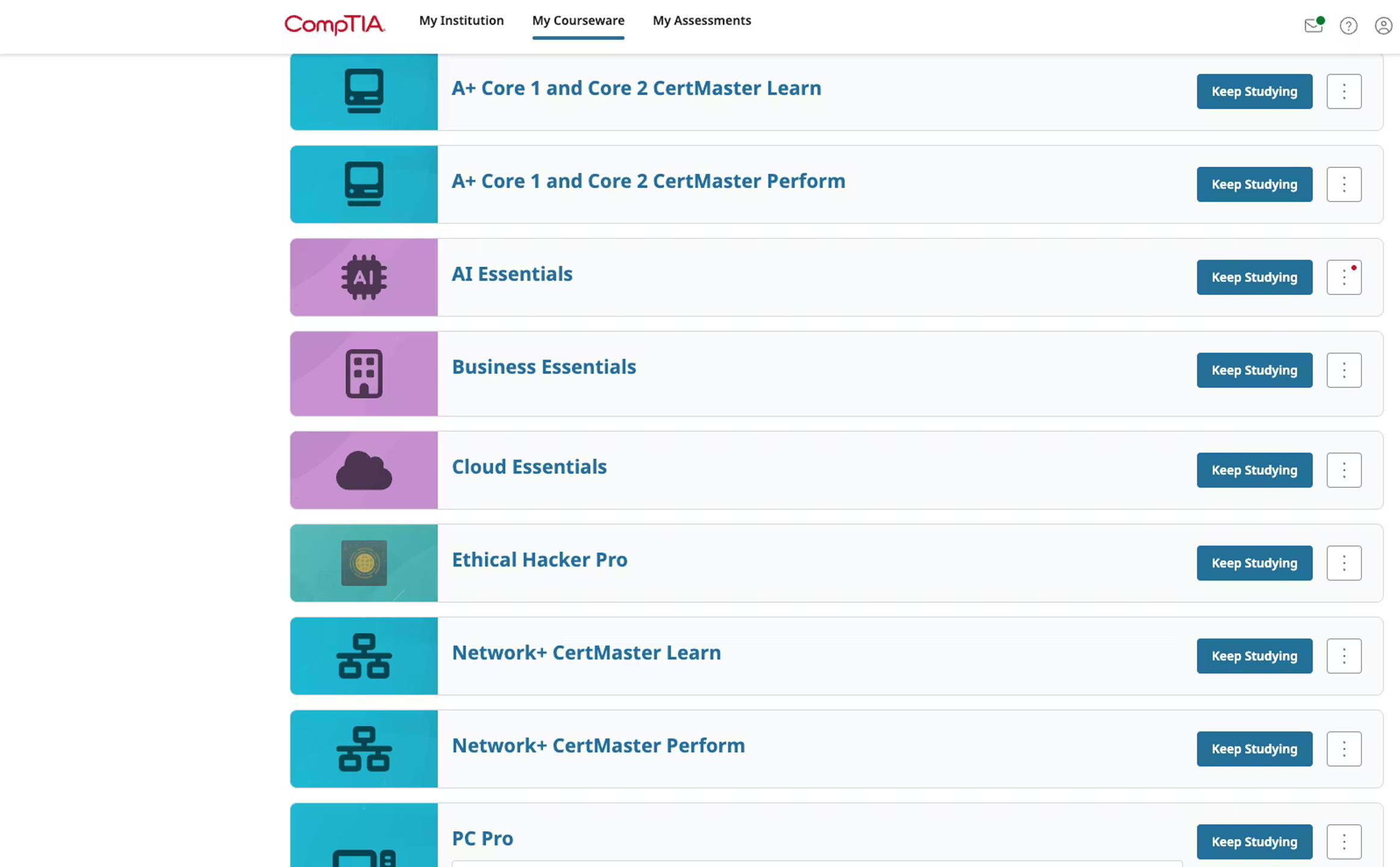The width and height of the screenshot is (1400, 867).
Task: Open the A+ Core 1 and Core 2 CertMaster Perform title
Action: click(x=649, y=181)
